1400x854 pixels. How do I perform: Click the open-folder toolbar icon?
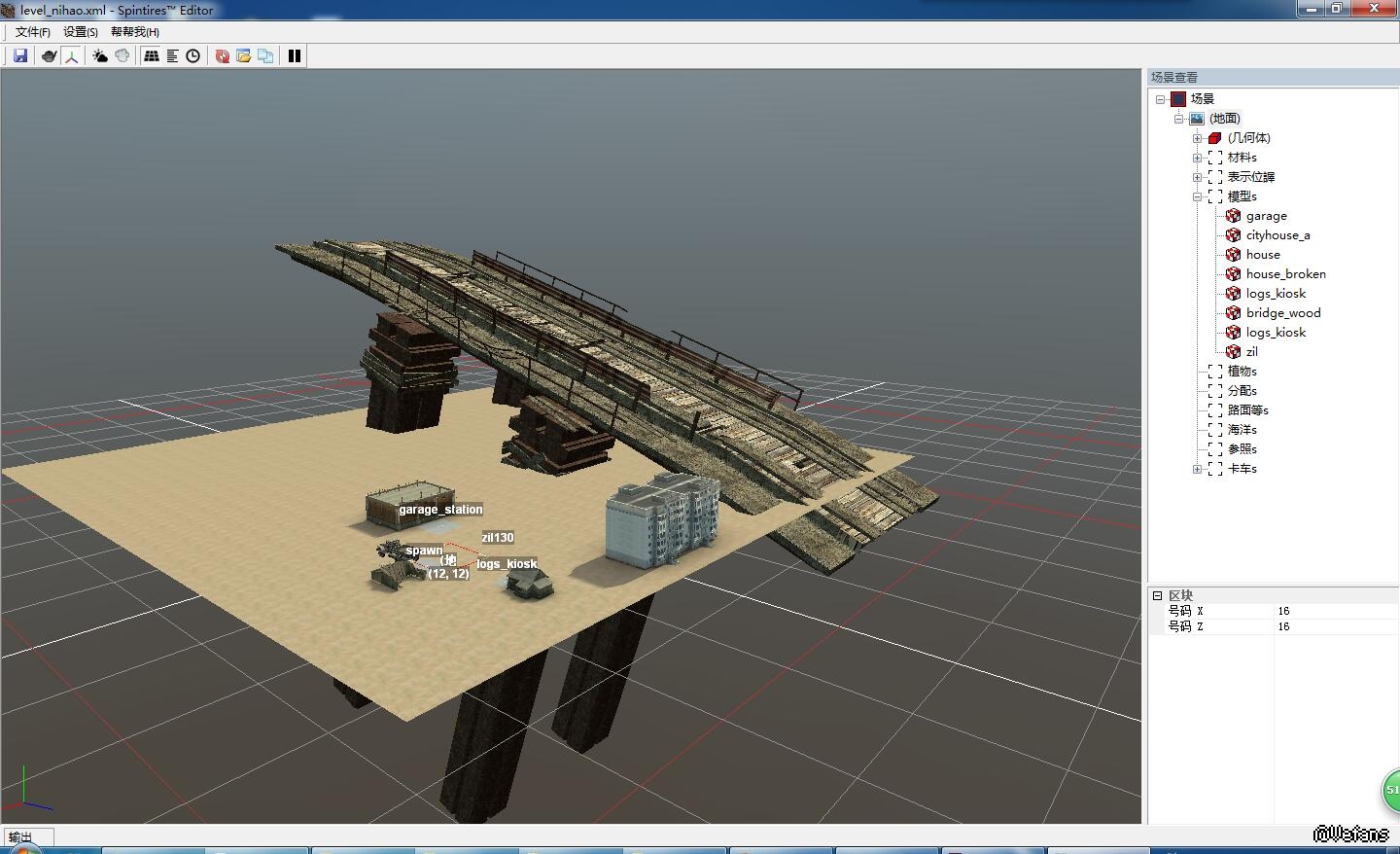coord(243,56)
